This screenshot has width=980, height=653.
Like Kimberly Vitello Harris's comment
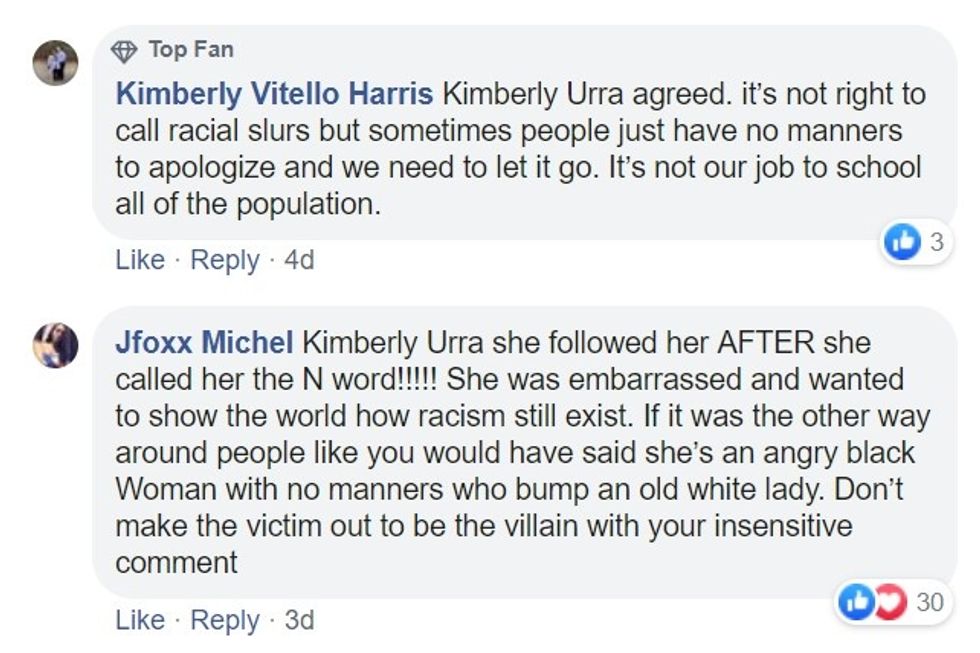pos(140,260)
